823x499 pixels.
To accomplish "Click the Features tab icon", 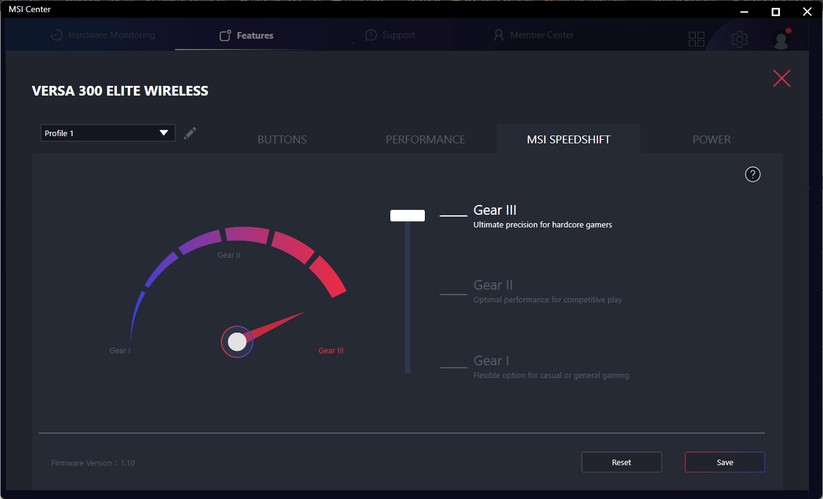I will (x=225, y=36).
